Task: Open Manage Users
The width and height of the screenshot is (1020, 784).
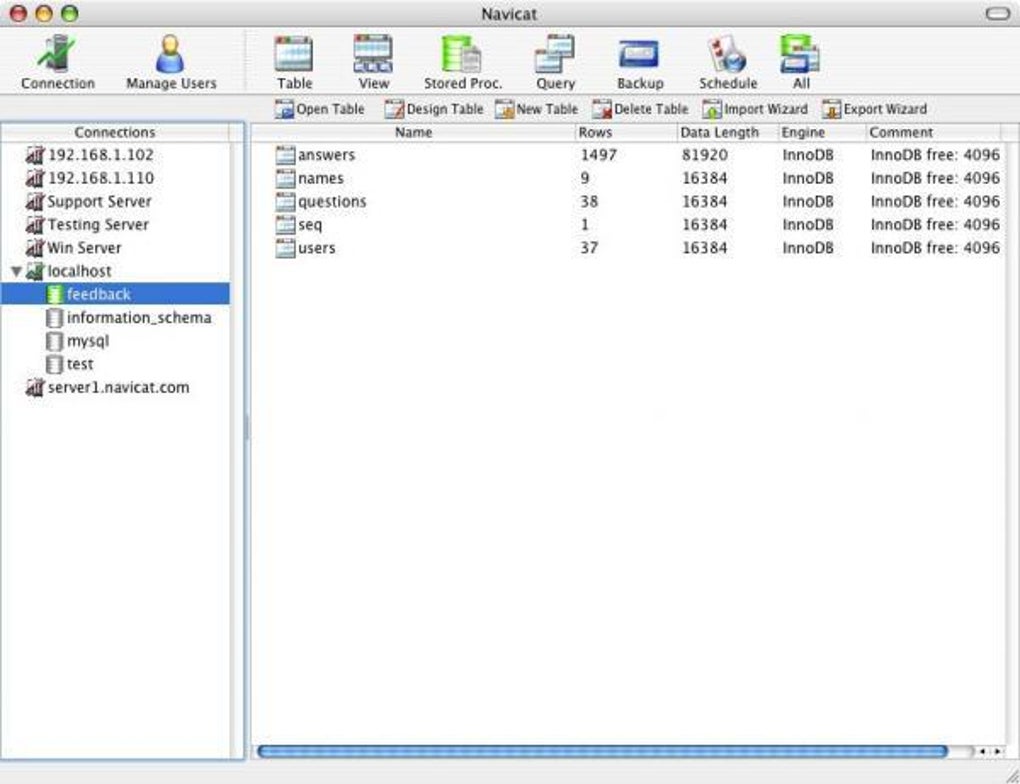Action: (170, 62)
